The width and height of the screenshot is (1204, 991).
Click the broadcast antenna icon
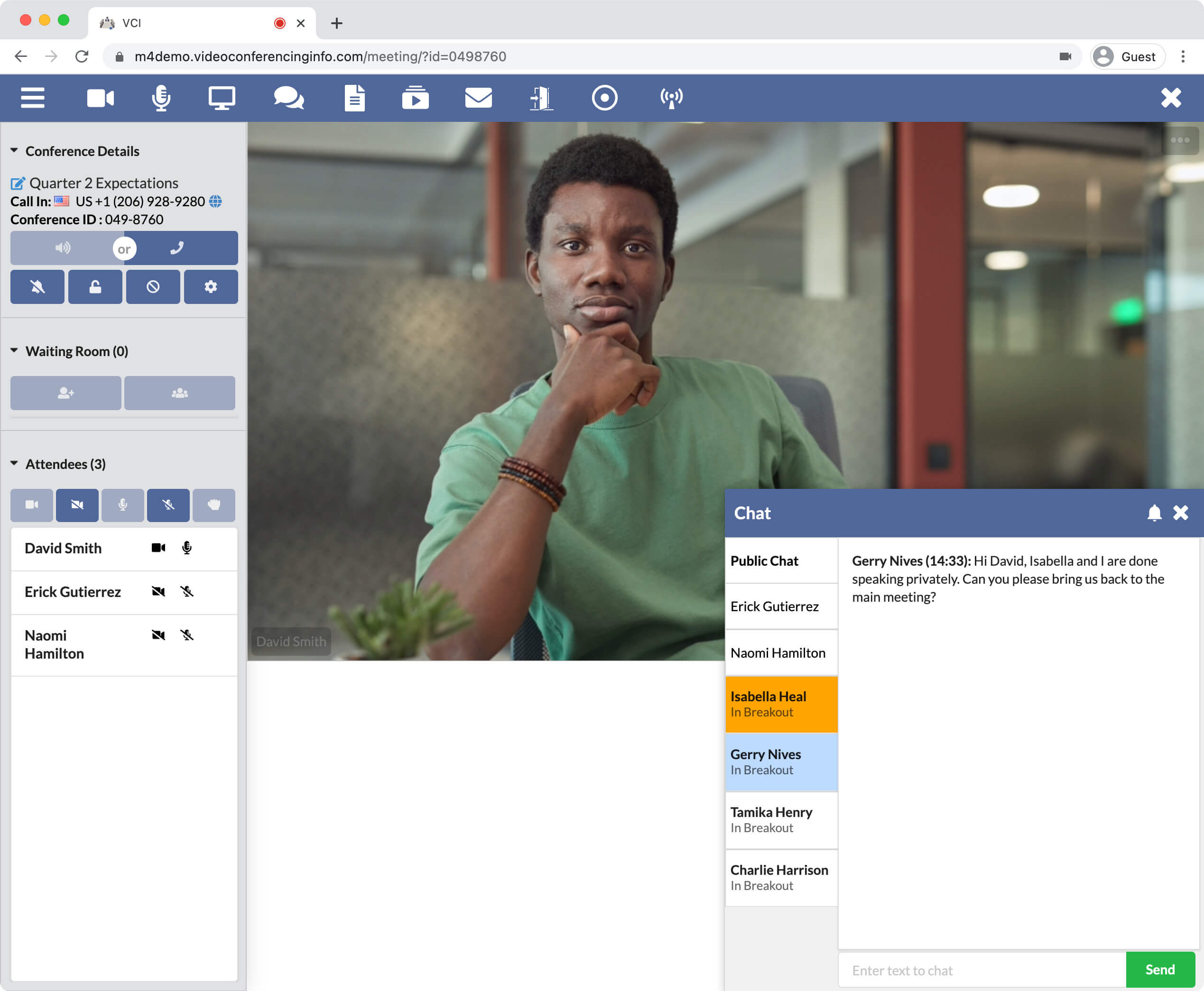pos(671,98)
